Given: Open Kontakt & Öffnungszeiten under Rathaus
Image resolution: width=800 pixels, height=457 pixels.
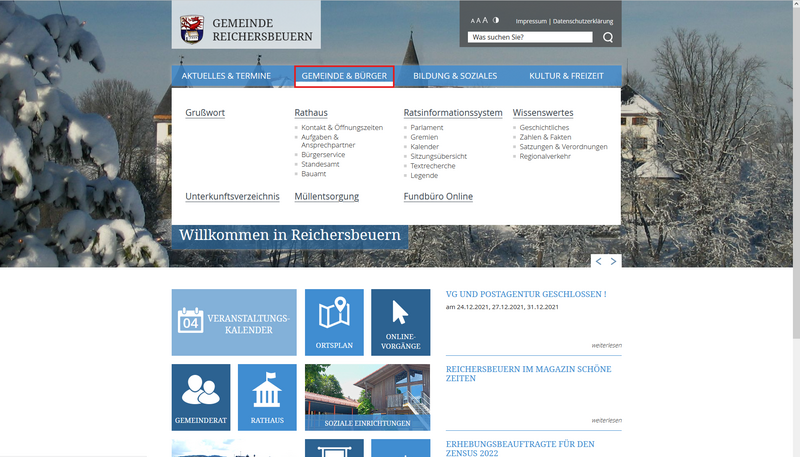Looking at the screenshot, I should (x=342, y=128).
